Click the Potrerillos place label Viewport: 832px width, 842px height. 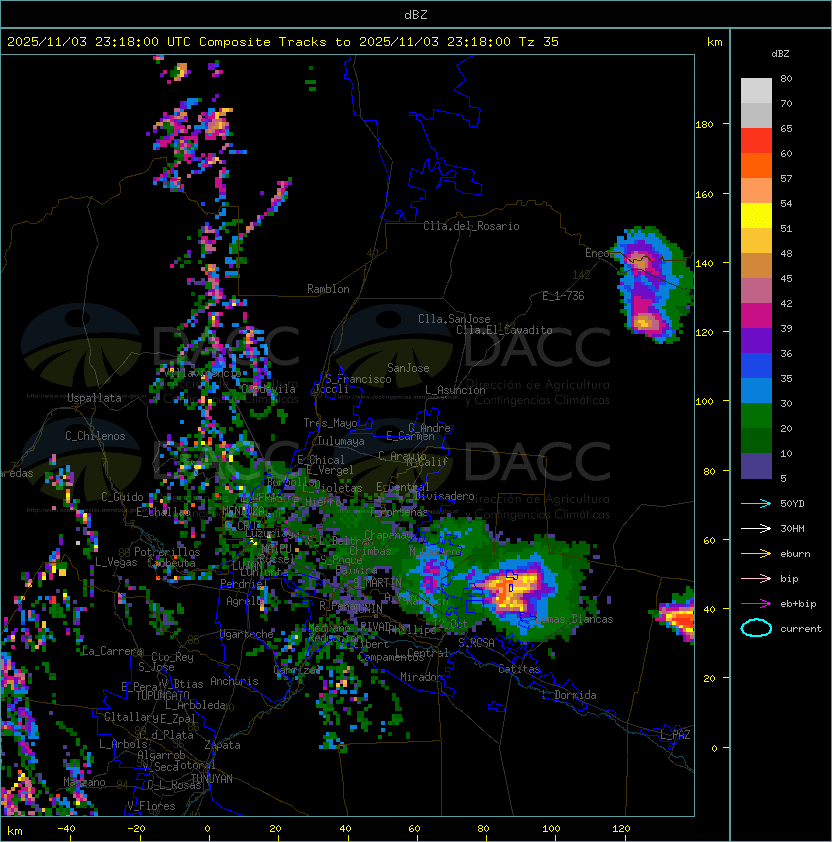(x=167, y=552)
